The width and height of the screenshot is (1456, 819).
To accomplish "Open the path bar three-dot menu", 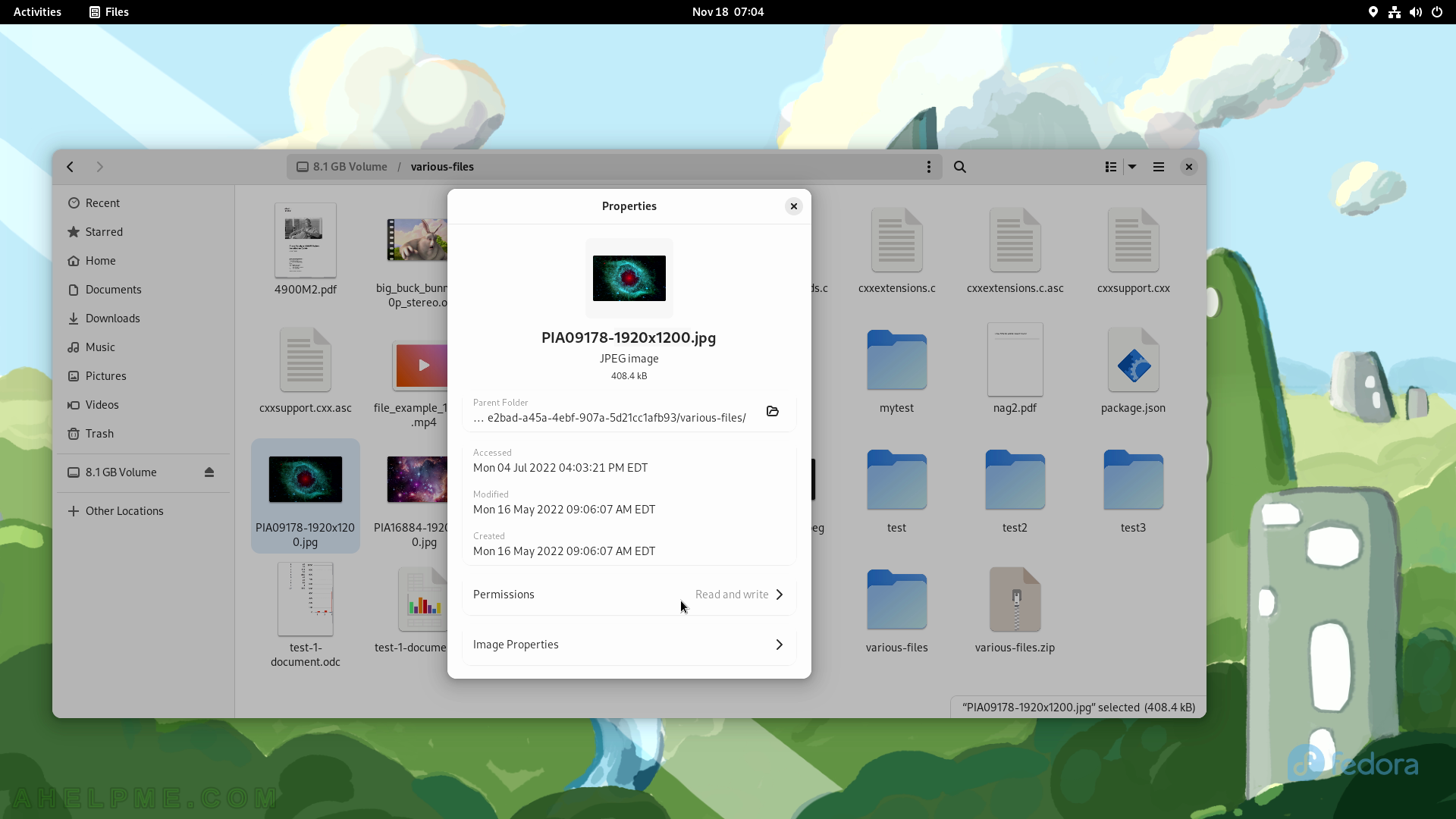I will click(x=928, y=167).
